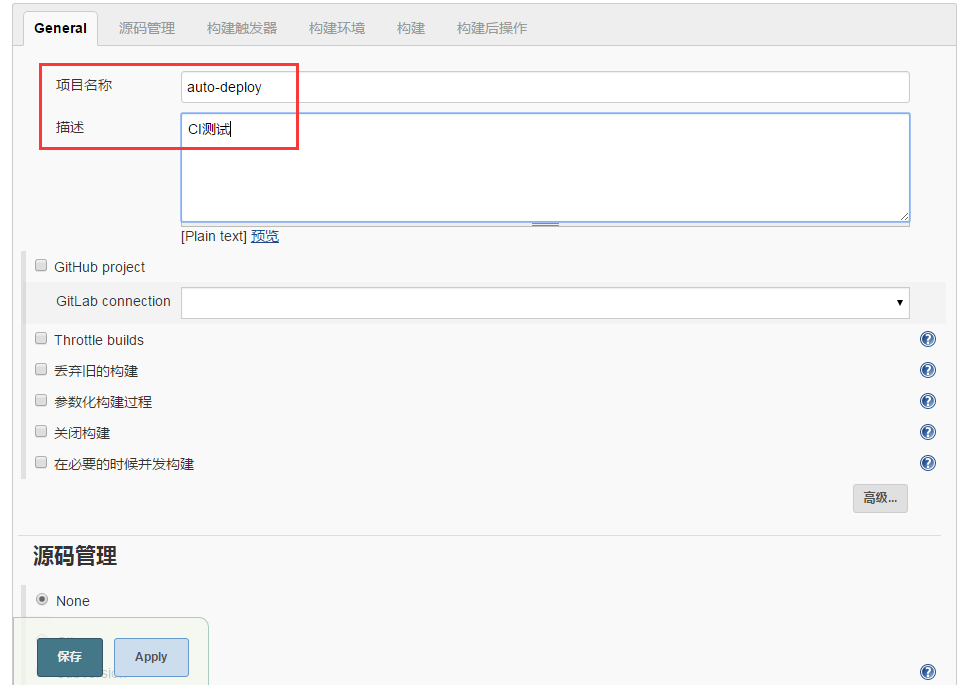967x685 pixels.
Task: Open the 构建后操作 tab
Action: pos(492,28)
